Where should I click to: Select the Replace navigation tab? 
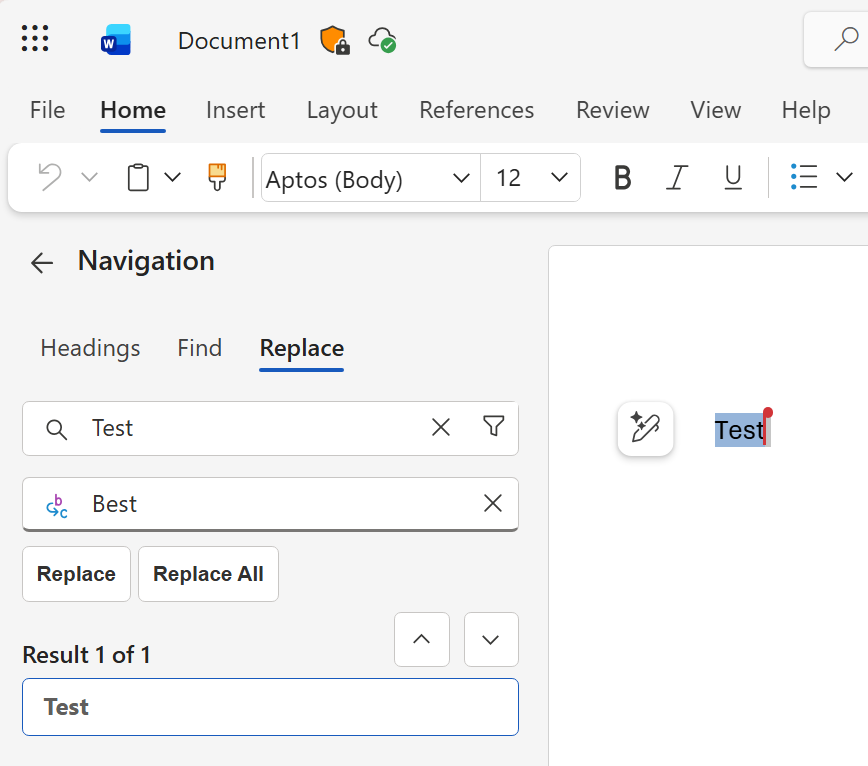[x=302, y=348]
